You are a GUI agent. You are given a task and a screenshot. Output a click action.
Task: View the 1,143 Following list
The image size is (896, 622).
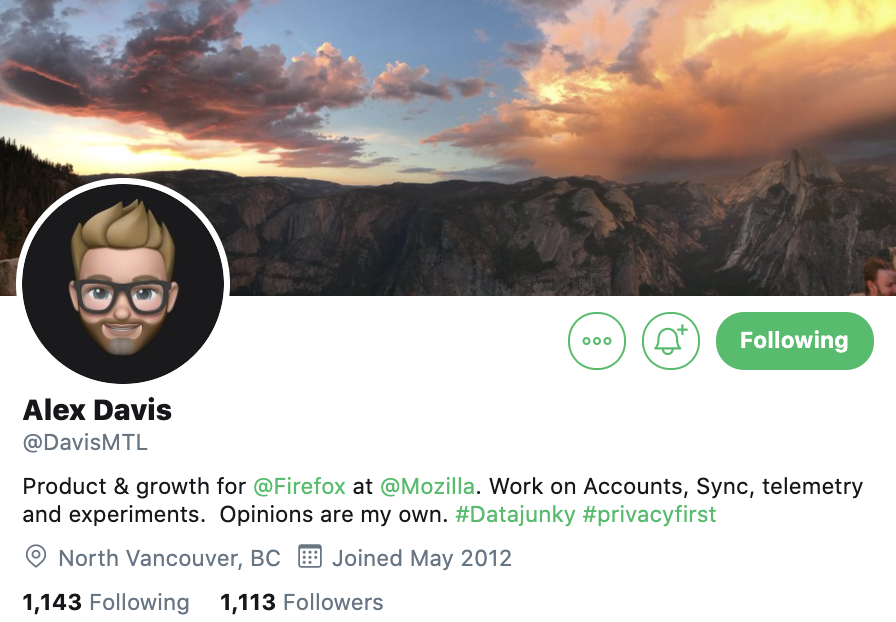tap(106, 603)
